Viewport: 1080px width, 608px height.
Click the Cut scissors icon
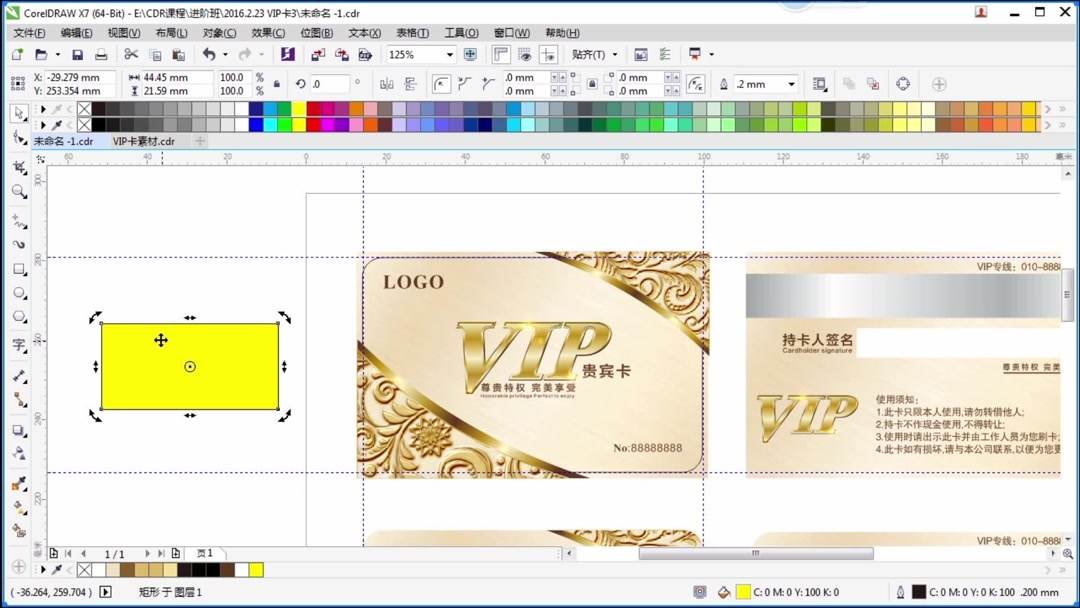131,54
